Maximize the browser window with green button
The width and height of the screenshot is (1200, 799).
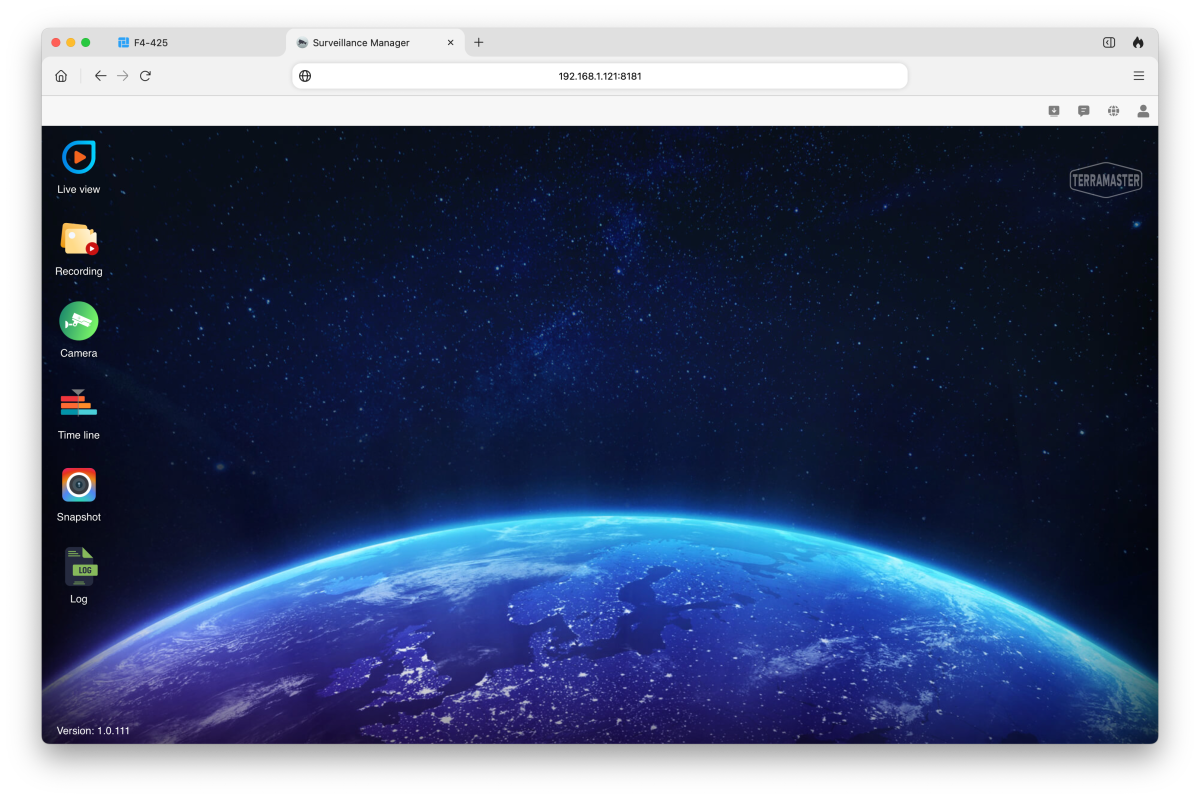[86, 42]
